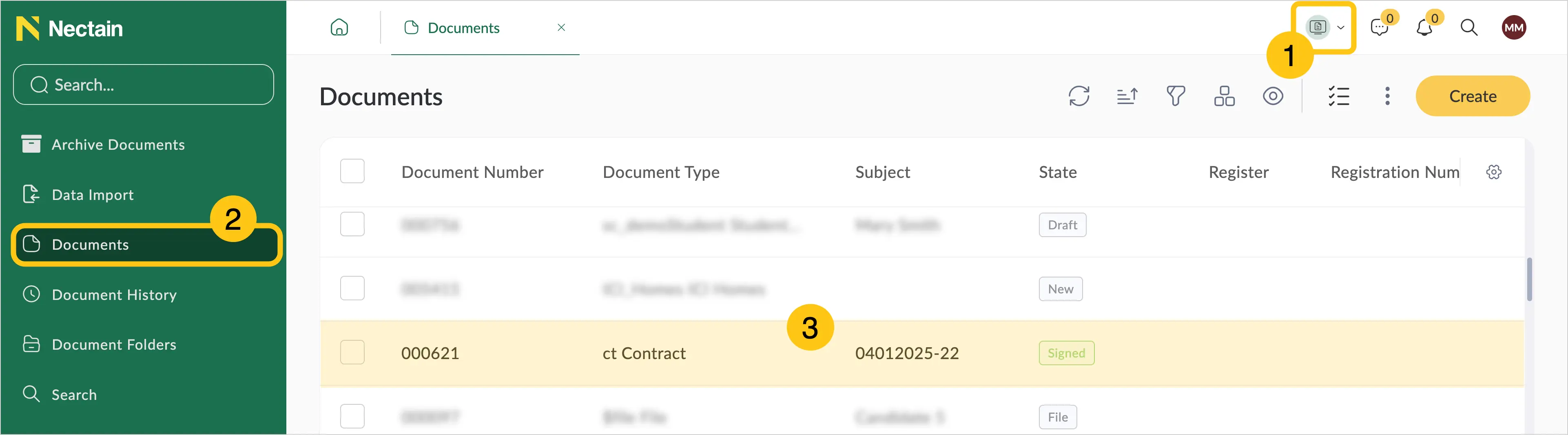This screenshot has width=1568, height=435.
Task: Open the notifications bell
Action: [x=1424, y=27]
